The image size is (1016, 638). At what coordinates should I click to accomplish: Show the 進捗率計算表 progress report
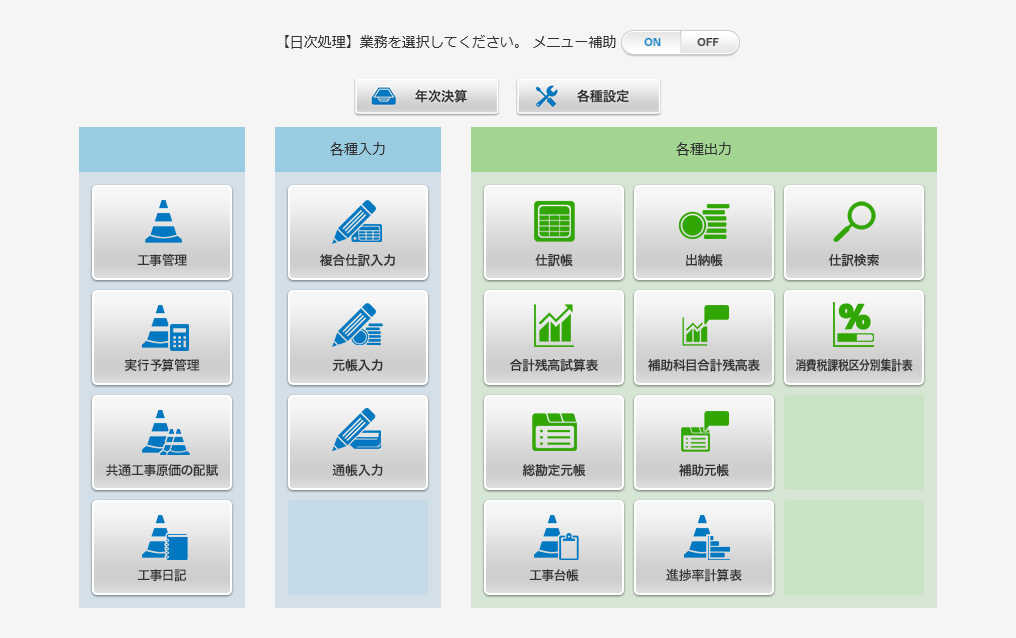pyautogui.click(x=704, y=547)
